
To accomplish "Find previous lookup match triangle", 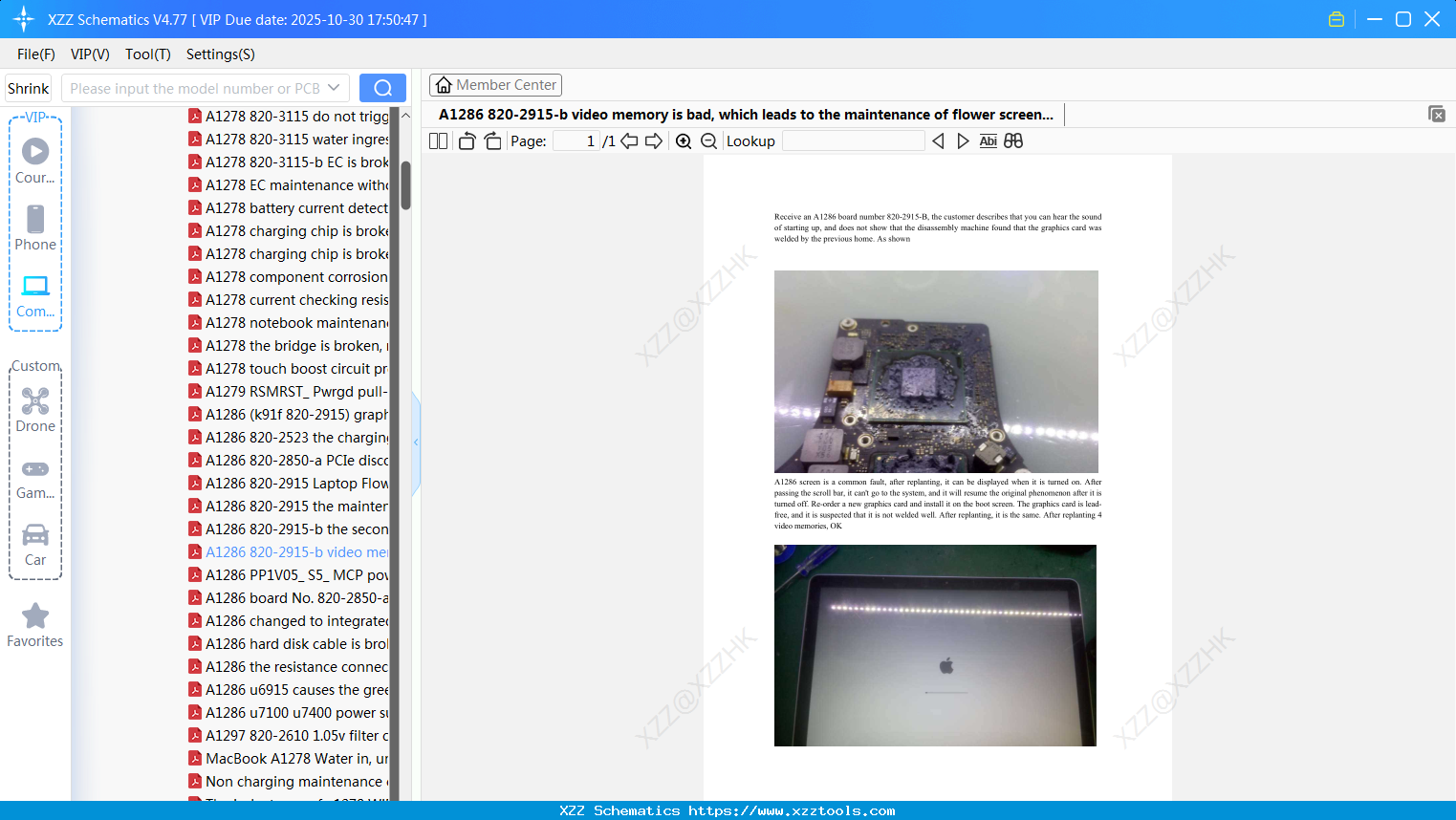I will (938, 141).
